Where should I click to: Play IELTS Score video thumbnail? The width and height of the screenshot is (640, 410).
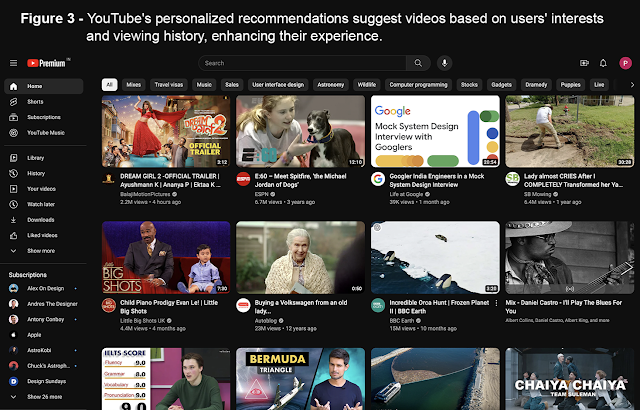(x=166, y=379)
